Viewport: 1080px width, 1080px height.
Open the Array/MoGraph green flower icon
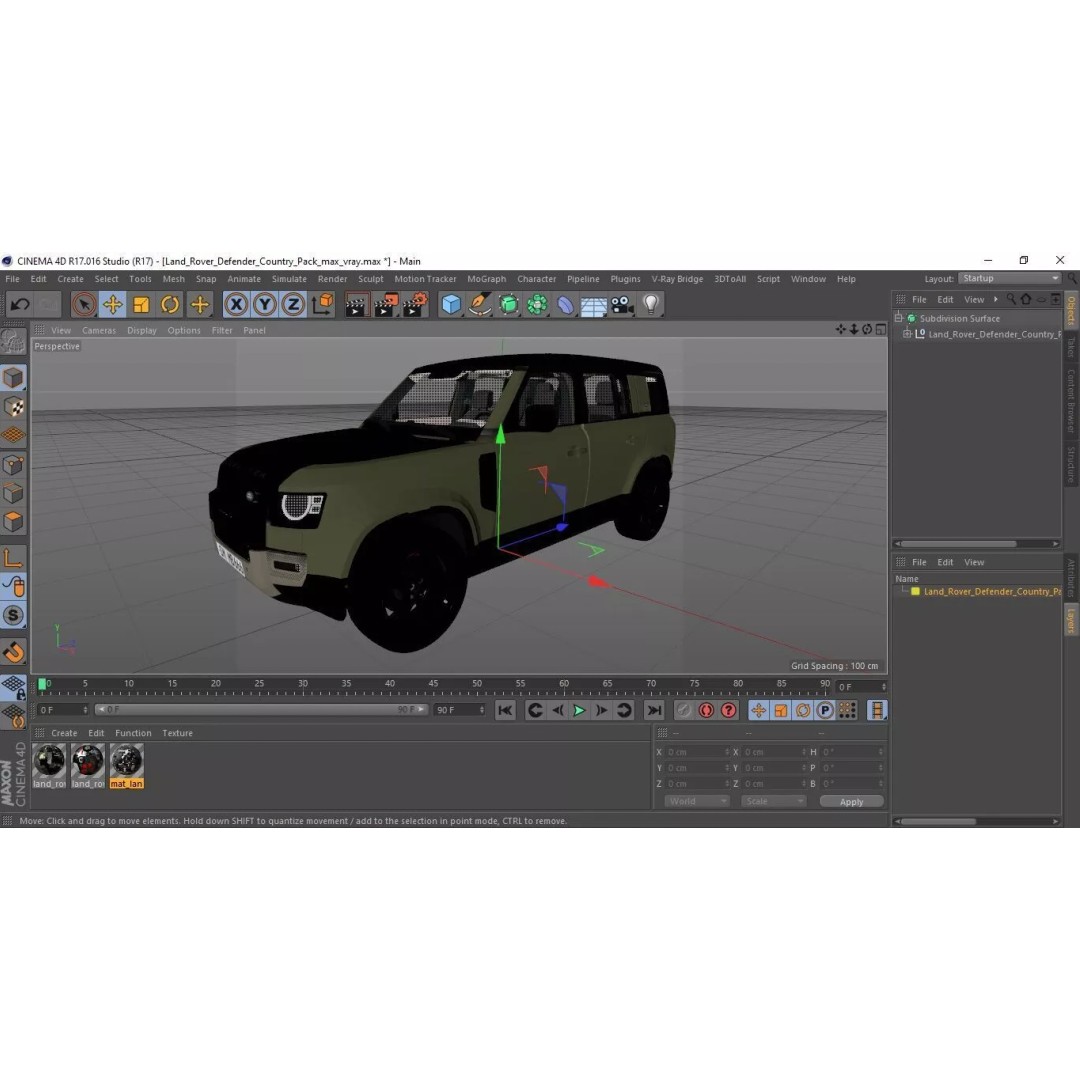[537, 304]
